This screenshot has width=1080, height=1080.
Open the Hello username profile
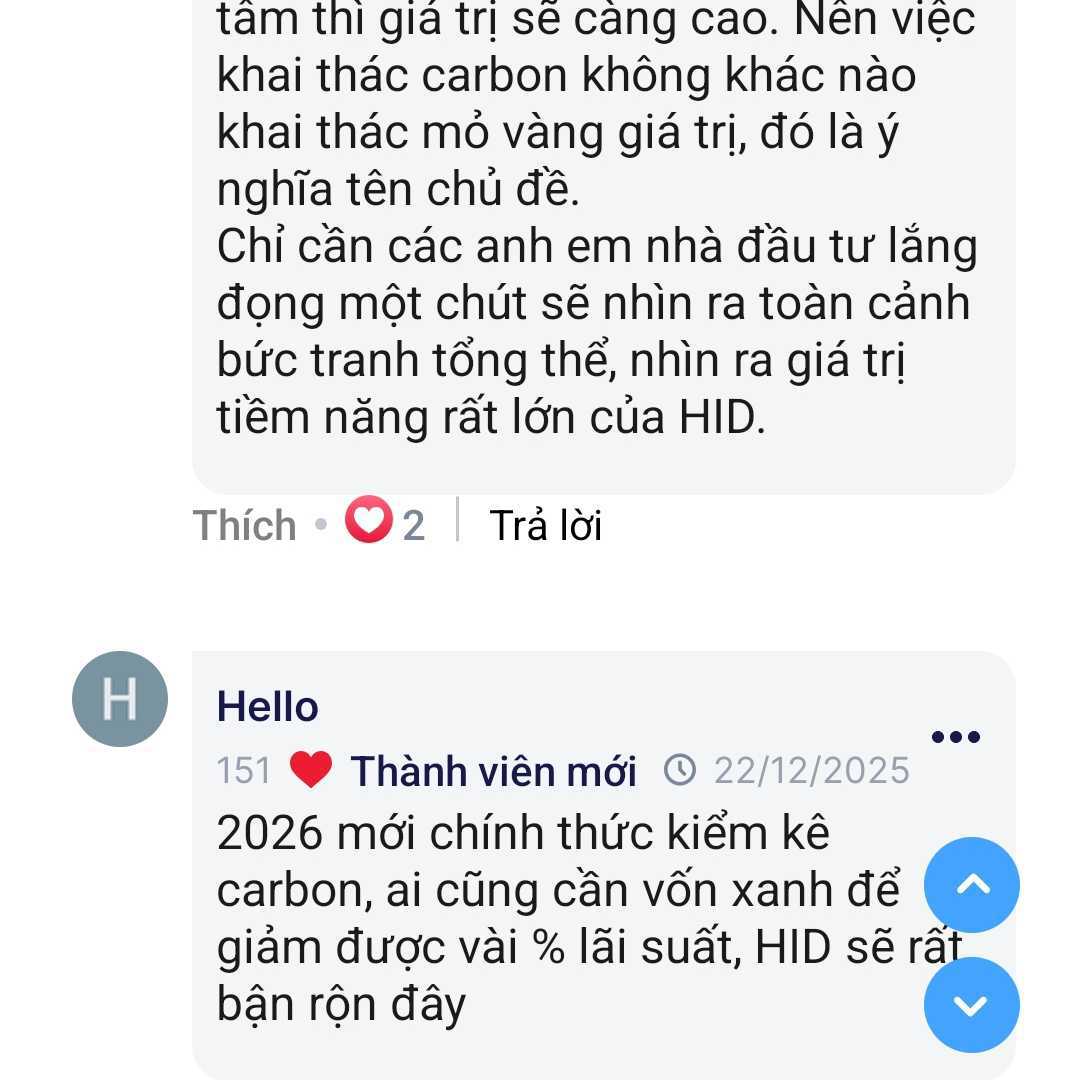pos(267,707)
